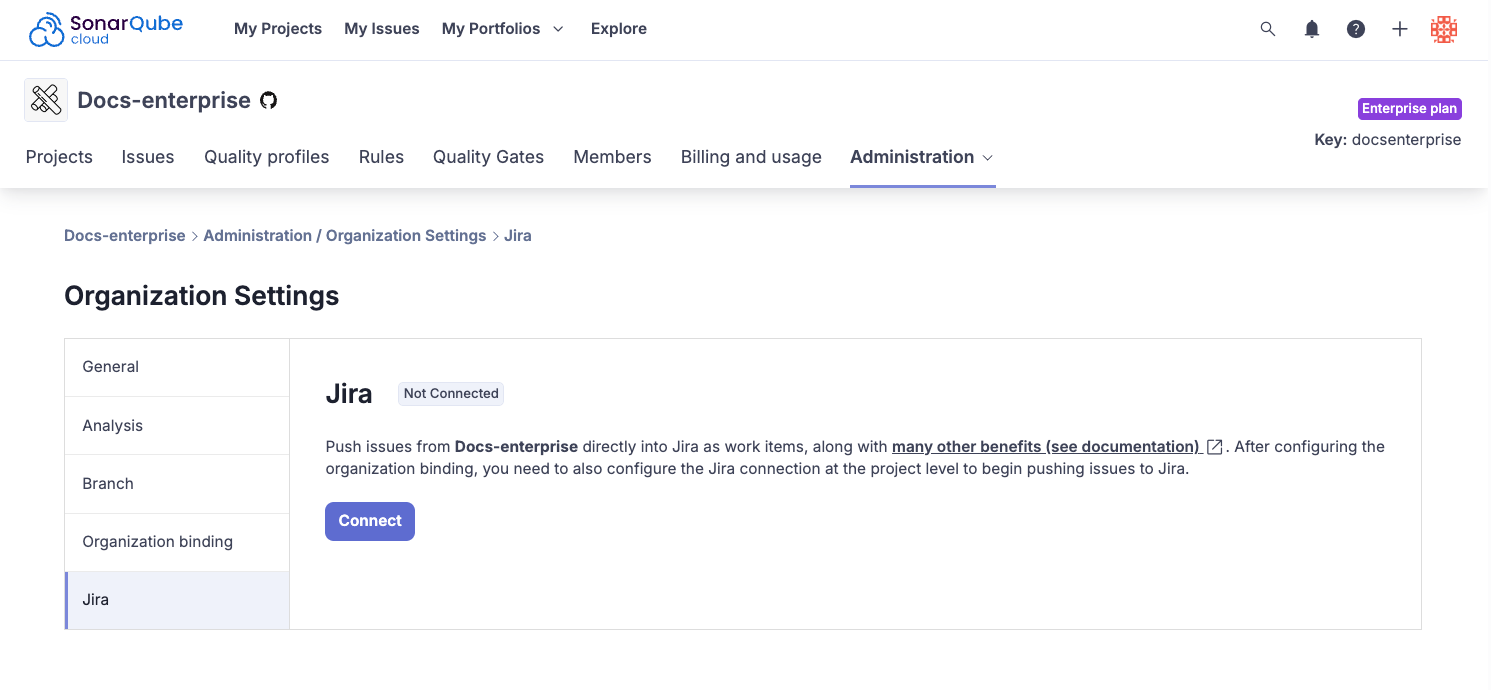The image size is (1491, 690).
Task: Select General in settings sidebar
Action: point(177,367)
